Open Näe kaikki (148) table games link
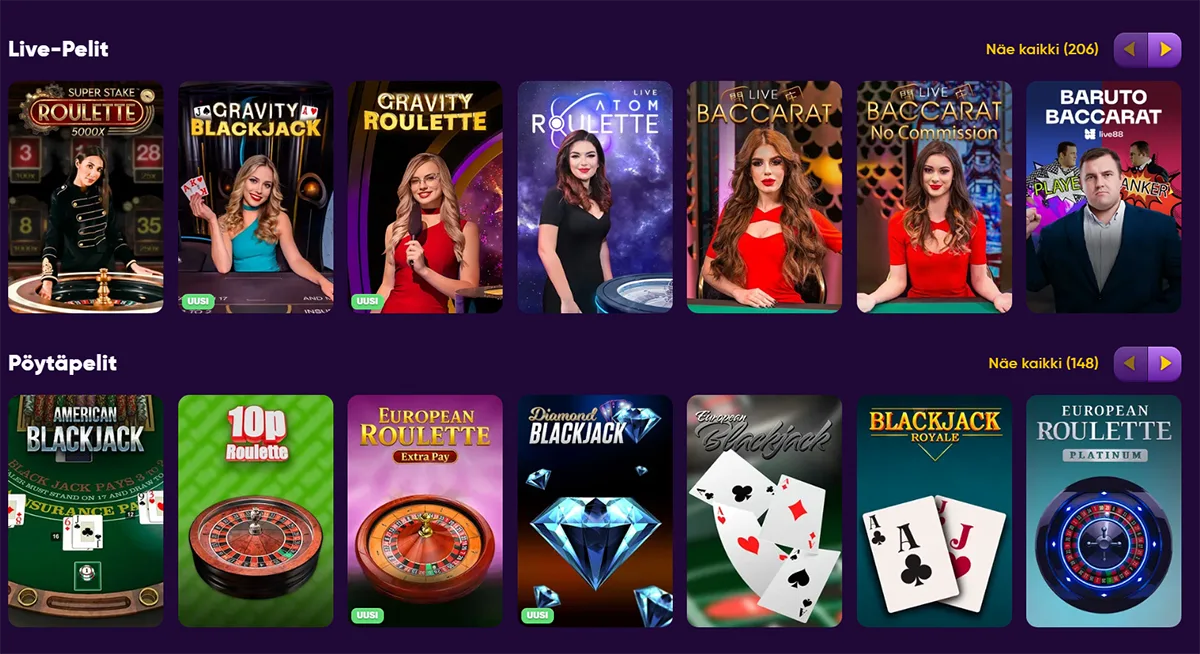The width and height of the screenshot is (1200, 654). (x=1043, y=363)
